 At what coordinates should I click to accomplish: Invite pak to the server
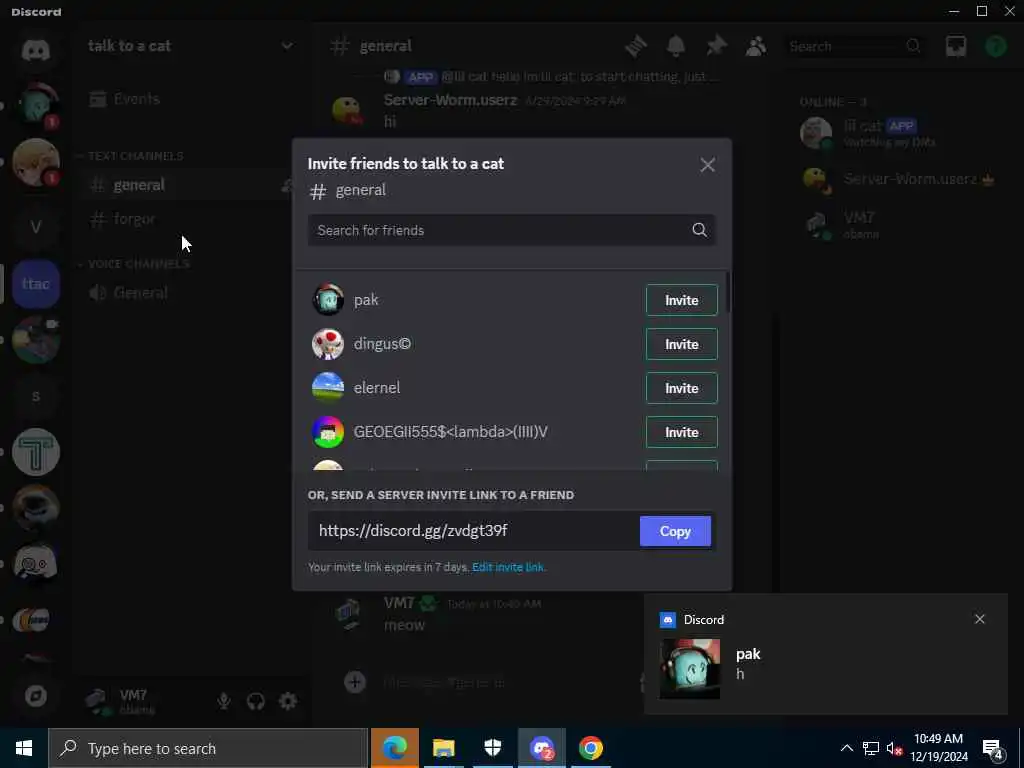point(682,300)
